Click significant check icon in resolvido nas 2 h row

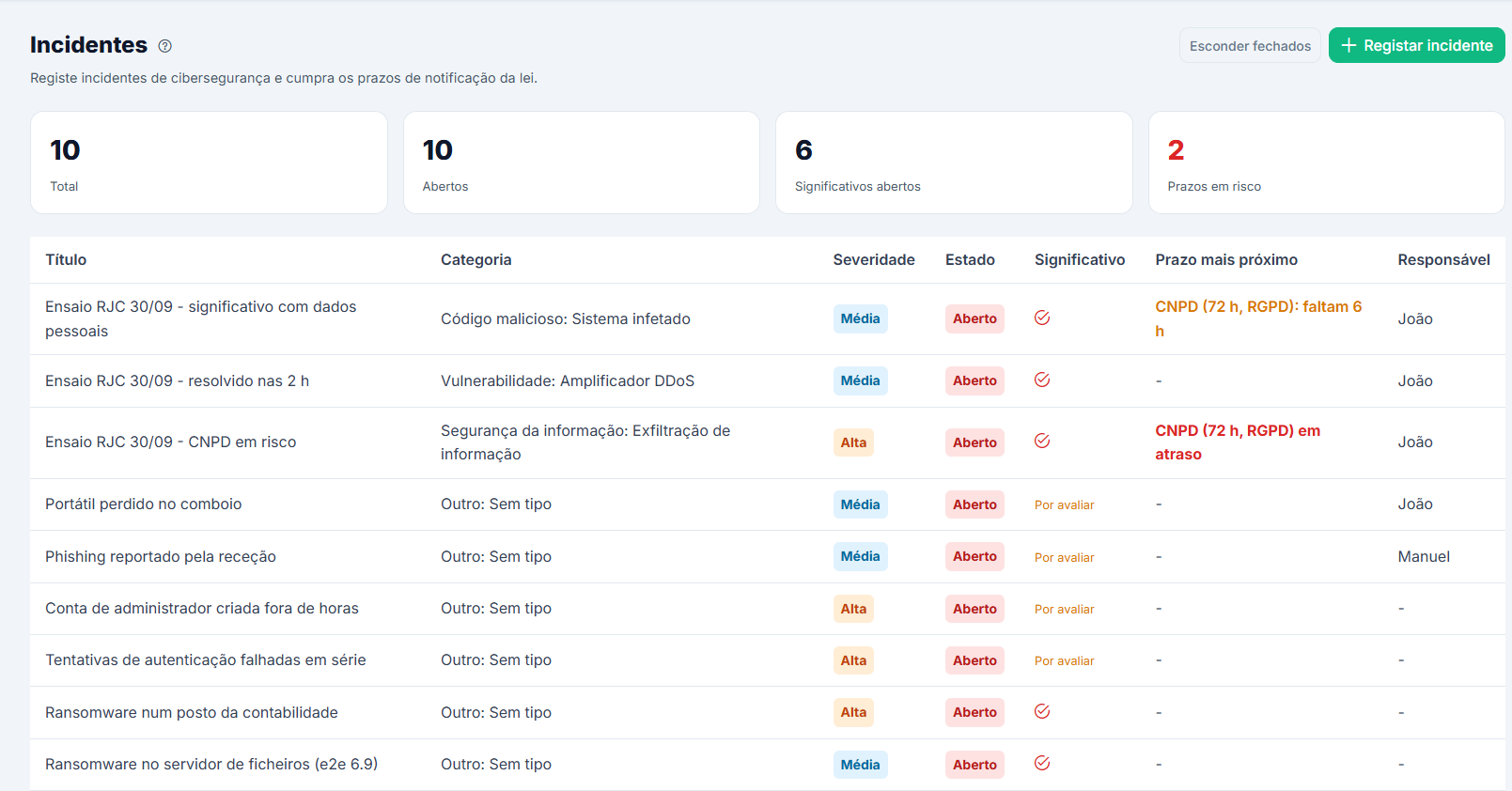pos(1042,380)
